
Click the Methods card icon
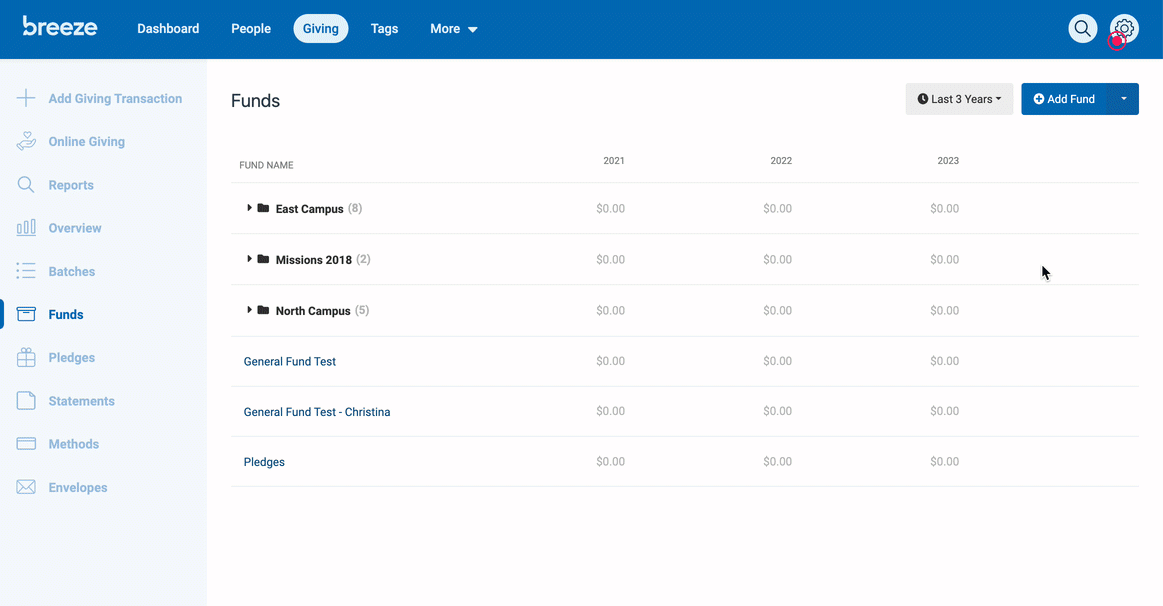(26, 444)
